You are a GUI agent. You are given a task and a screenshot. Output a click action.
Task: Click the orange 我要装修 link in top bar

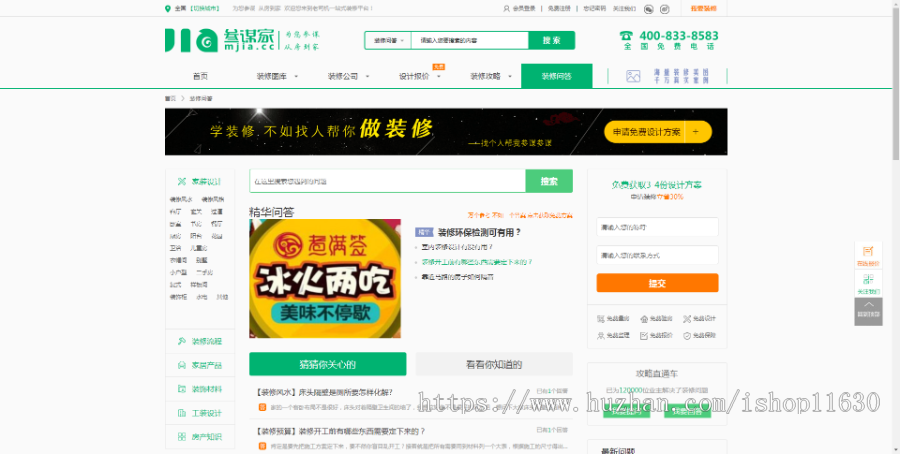pos(704,9)
